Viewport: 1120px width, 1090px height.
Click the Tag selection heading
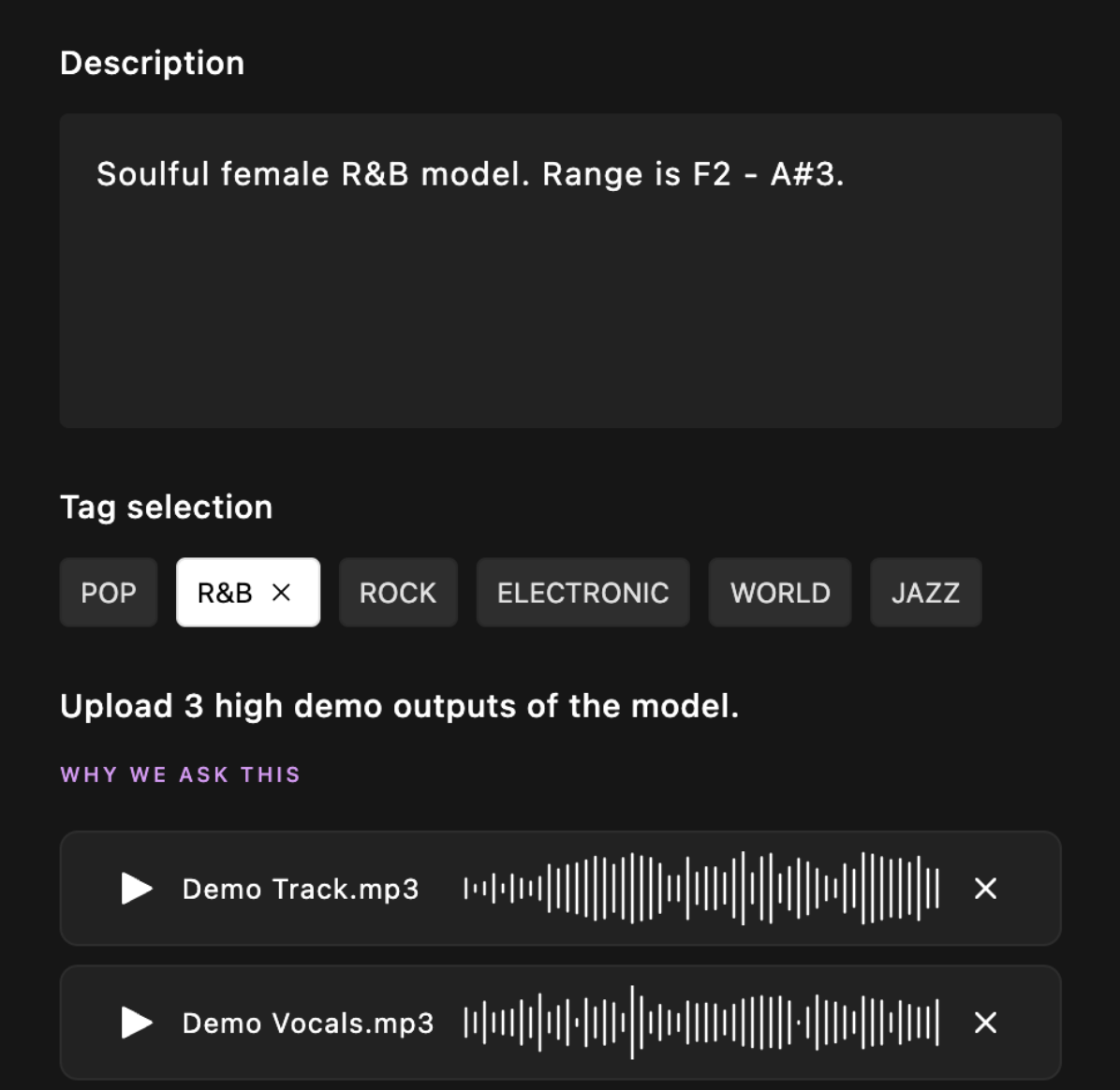(x=167, y=508)
